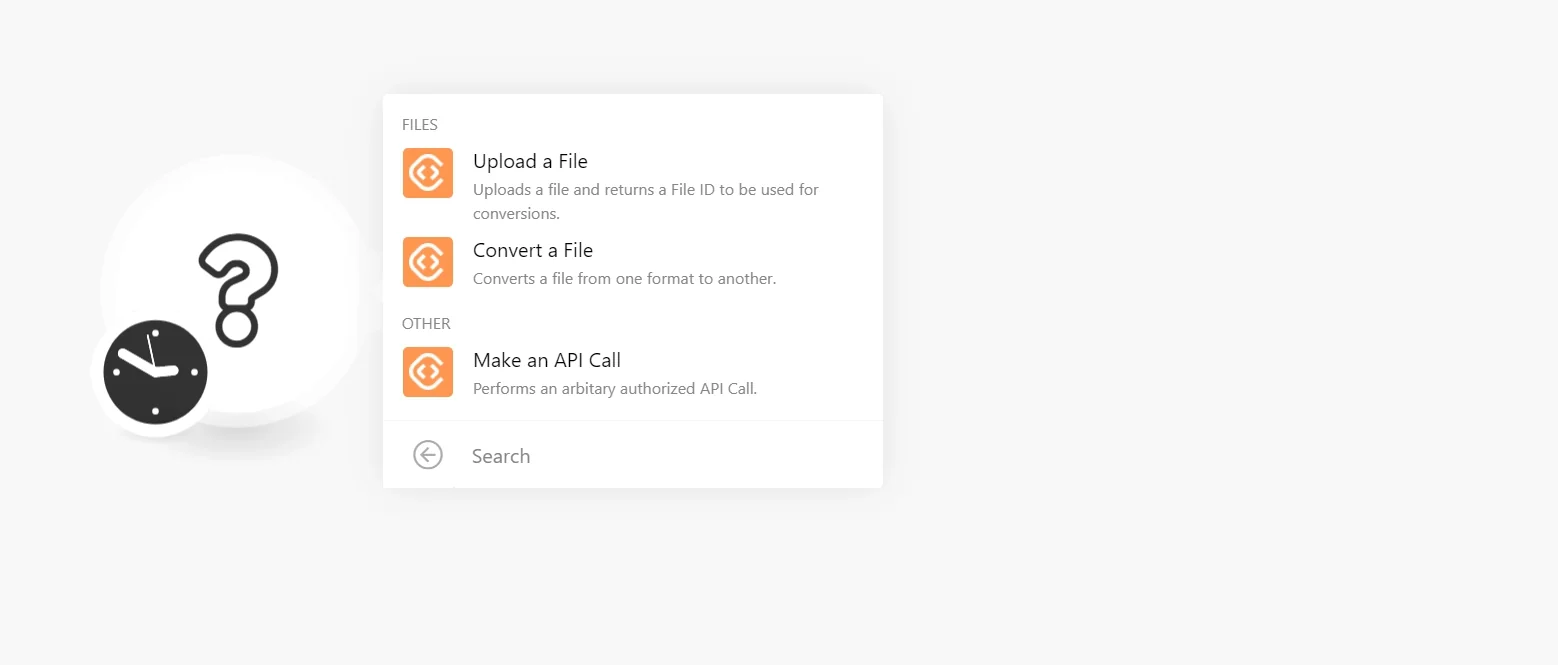Click the white ring around the clock
1558x665 pixels.
[x=96, y=372]
